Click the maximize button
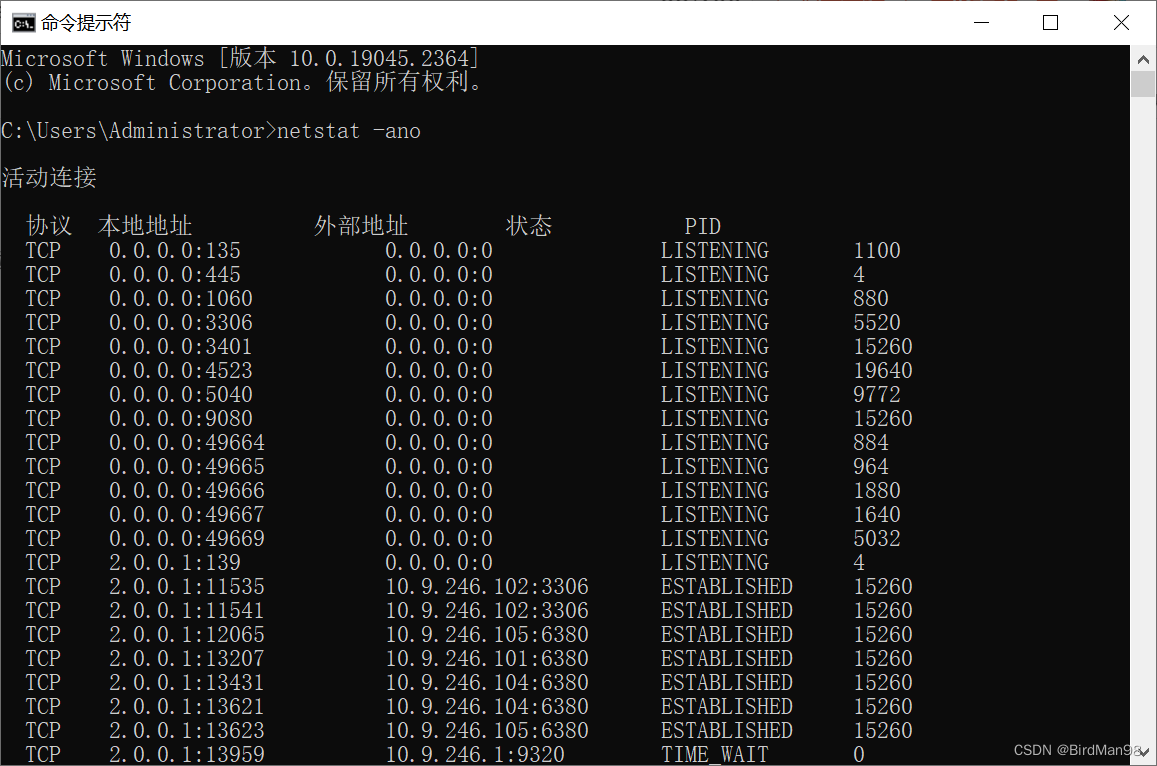The image size is (1157, 766). point(1050,21)
